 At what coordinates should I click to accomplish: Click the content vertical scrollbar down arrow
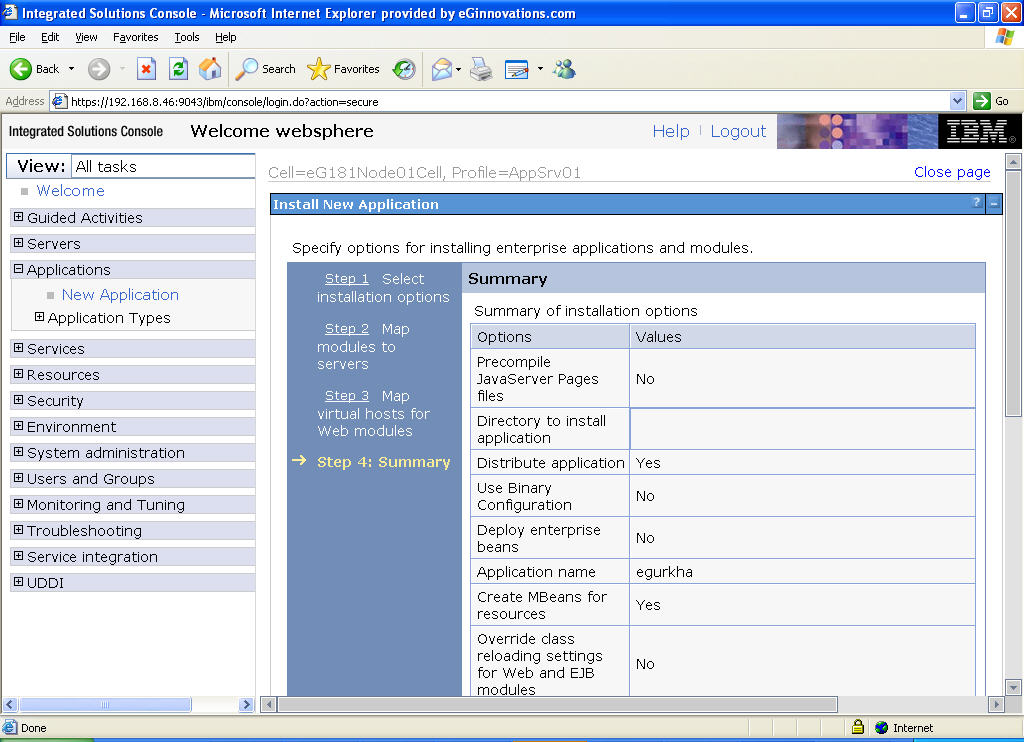pos(1013,688)
